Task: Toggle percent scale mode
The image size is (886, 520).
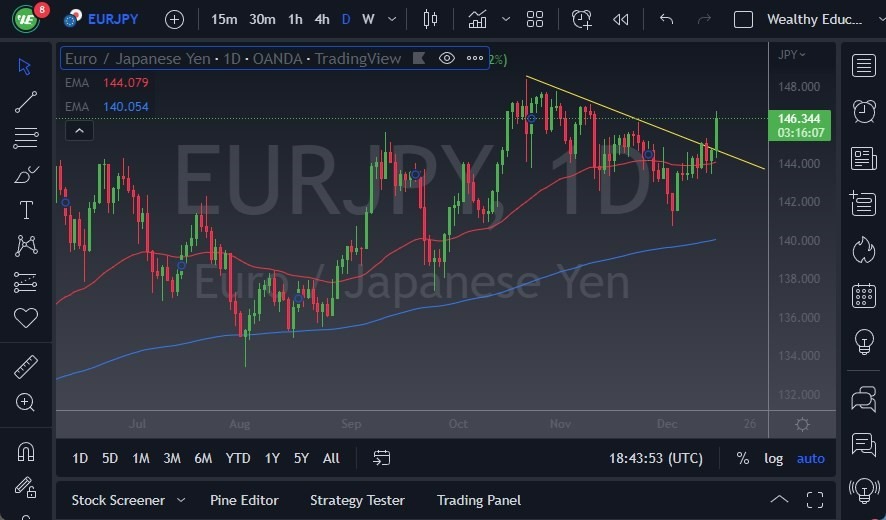Action: pos(742,458)
